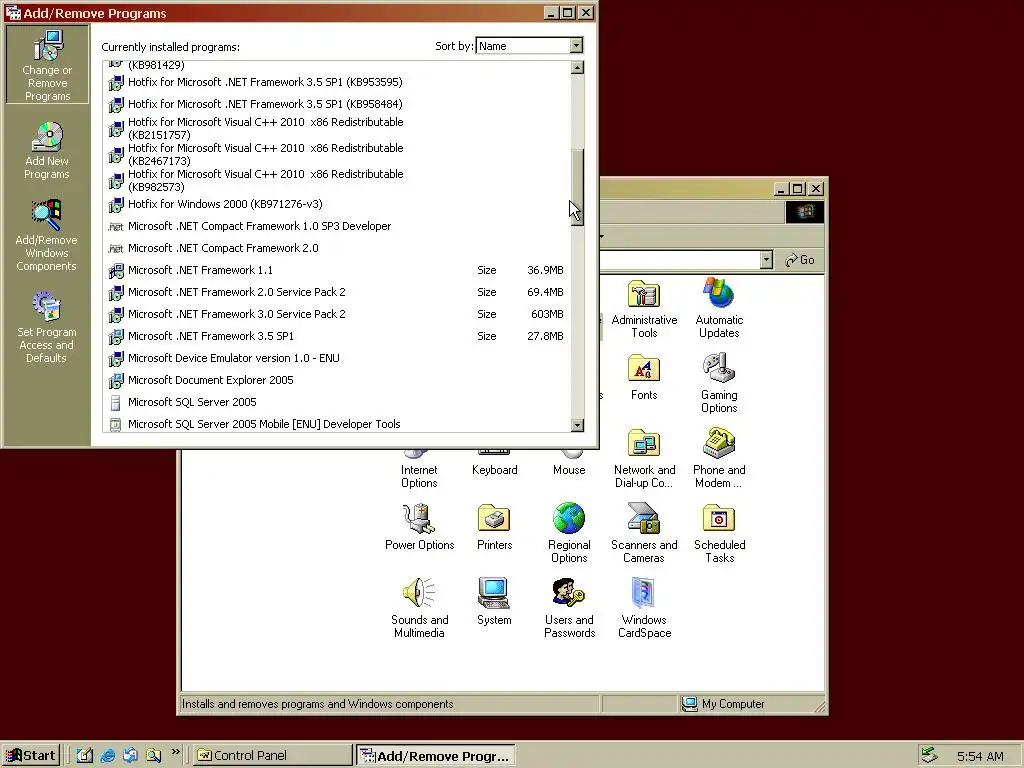Open Power Options in Control Panel

click(x=419, y=527)
